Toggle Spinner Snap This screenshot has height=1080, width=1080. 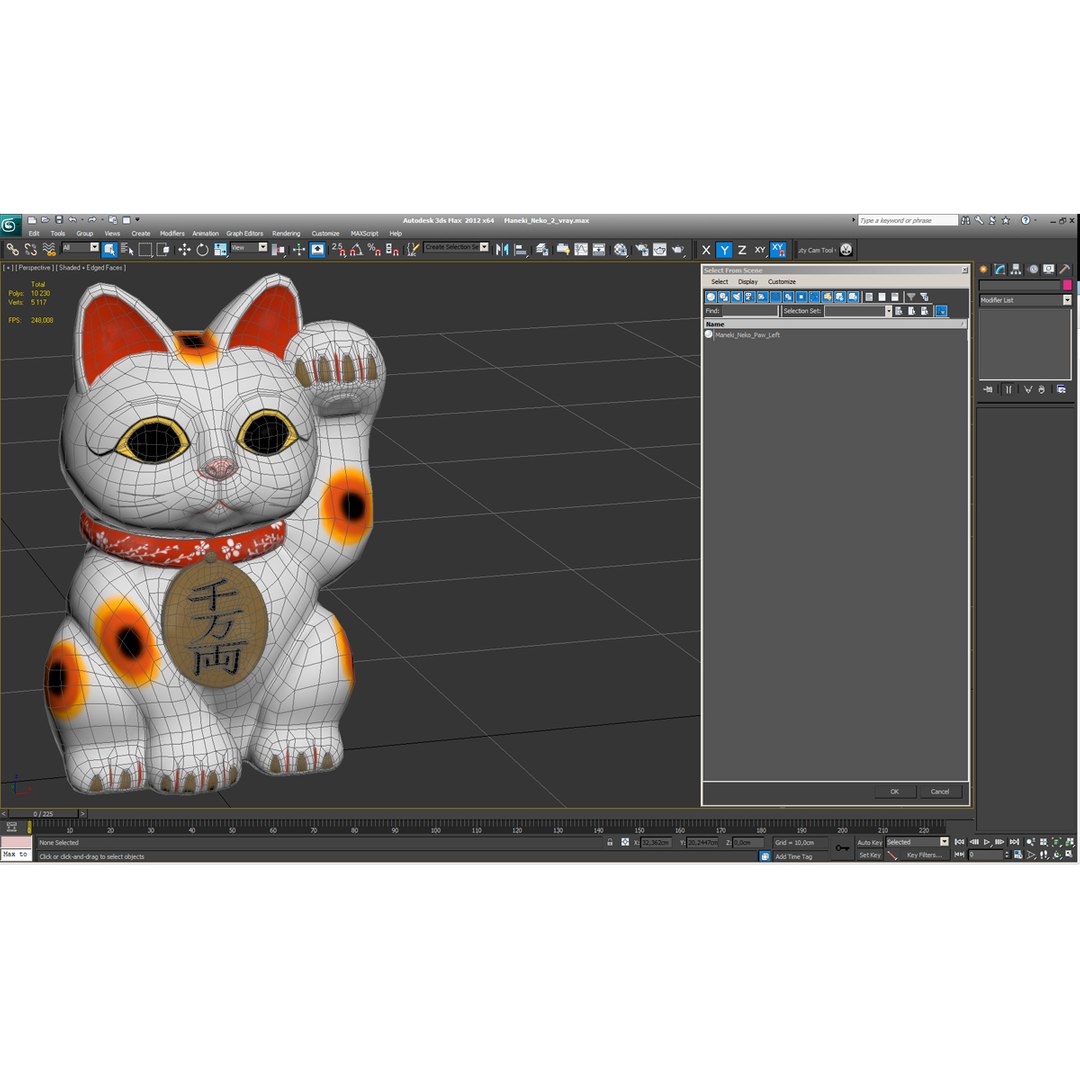pos(392,249)
